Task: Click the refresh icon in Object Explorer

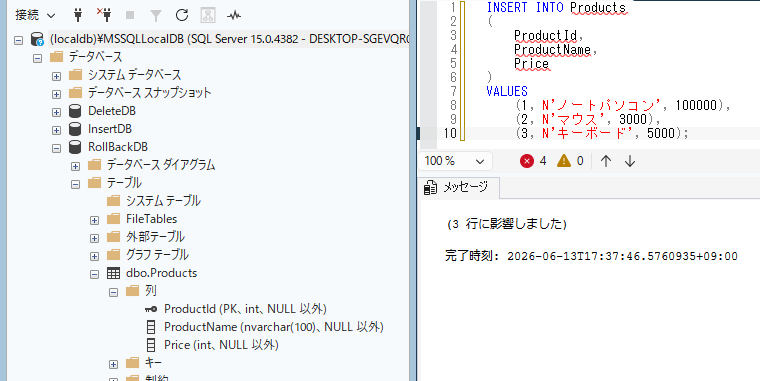Action: (182, 15)
